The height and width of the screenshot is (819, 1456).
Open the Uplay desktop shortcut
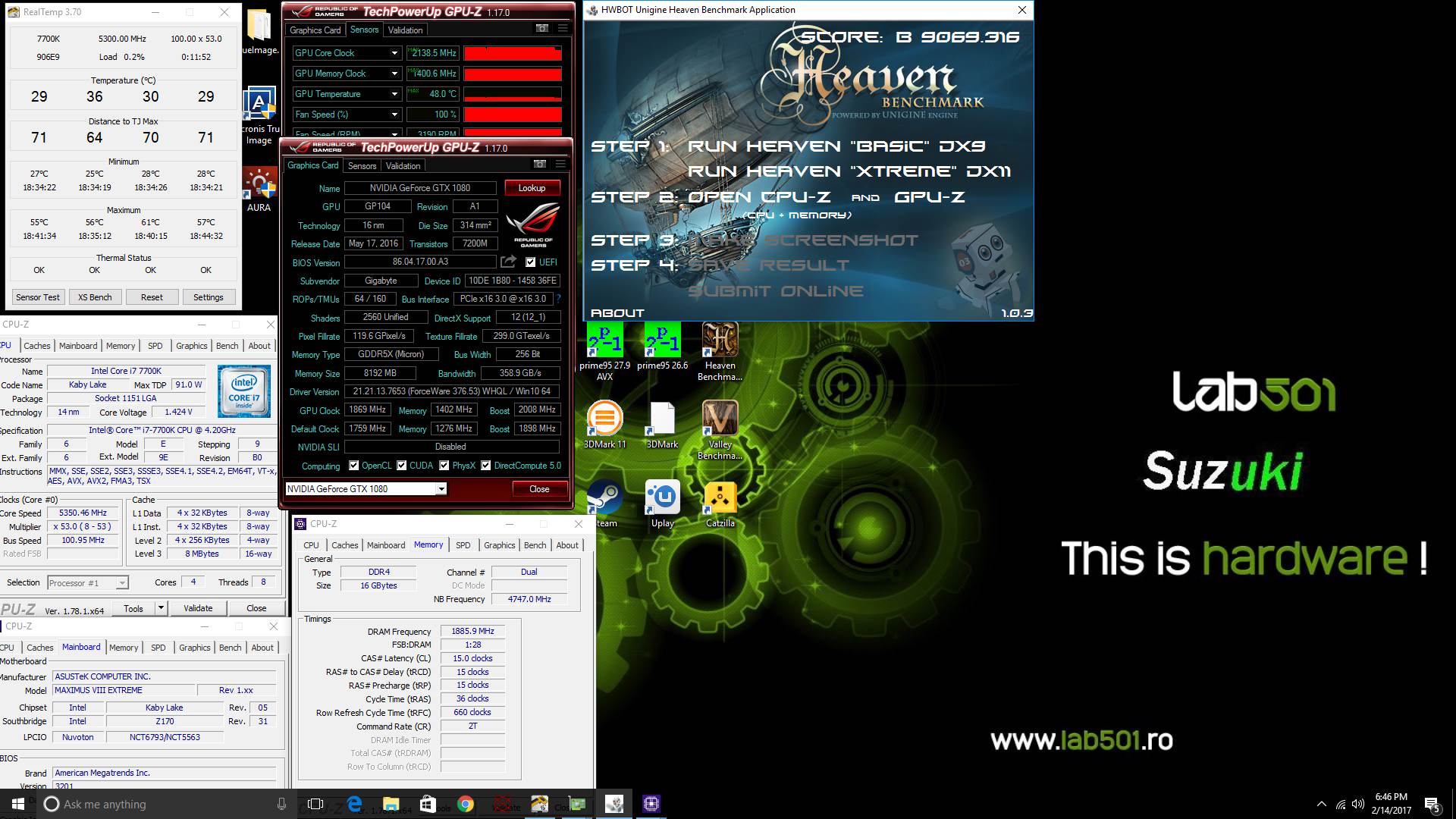[662, 504]
